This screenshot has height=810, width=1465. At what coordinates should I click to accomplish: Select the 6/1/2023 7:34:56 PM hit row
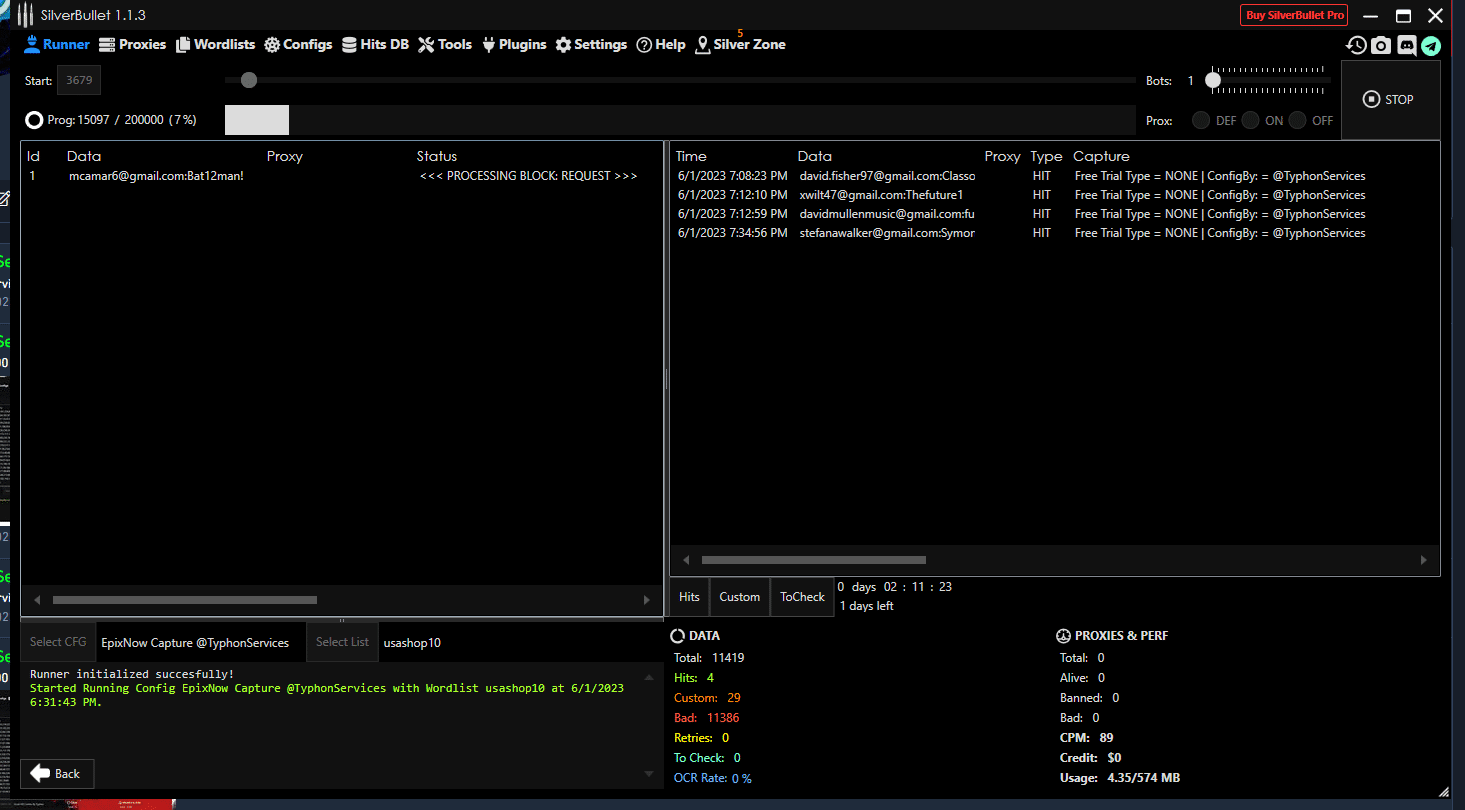click(x=1054, y=233)
